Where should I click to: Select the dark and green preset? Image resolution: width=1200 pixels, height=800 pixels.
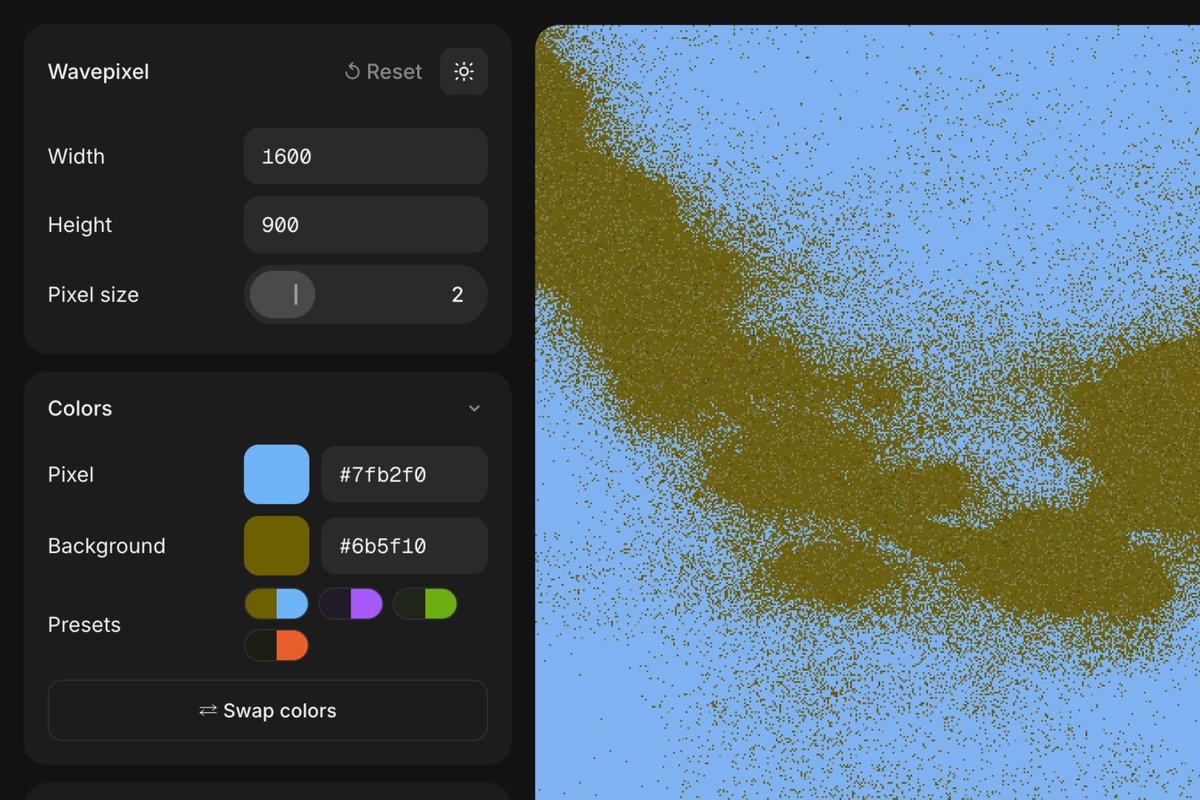[425, 604]
